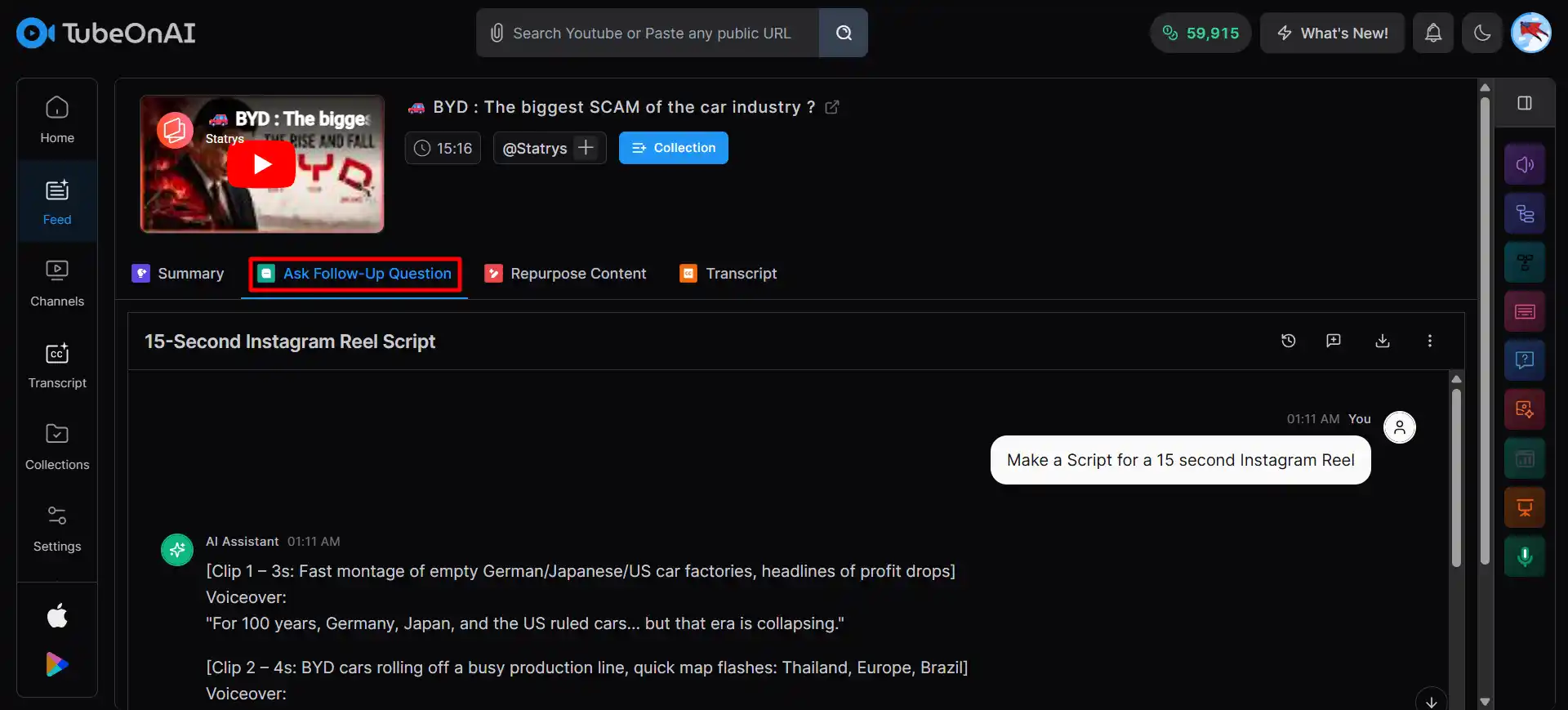Open the blue question-bubble quiz icon
Screen dimensions: 1568x710
(x=1524, y=360)
